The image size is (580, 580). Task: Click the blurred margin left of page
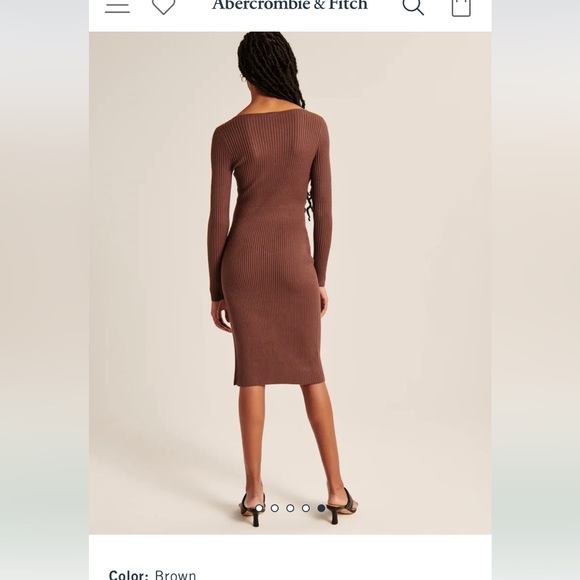pyautogui.click(x=44, y=290)
